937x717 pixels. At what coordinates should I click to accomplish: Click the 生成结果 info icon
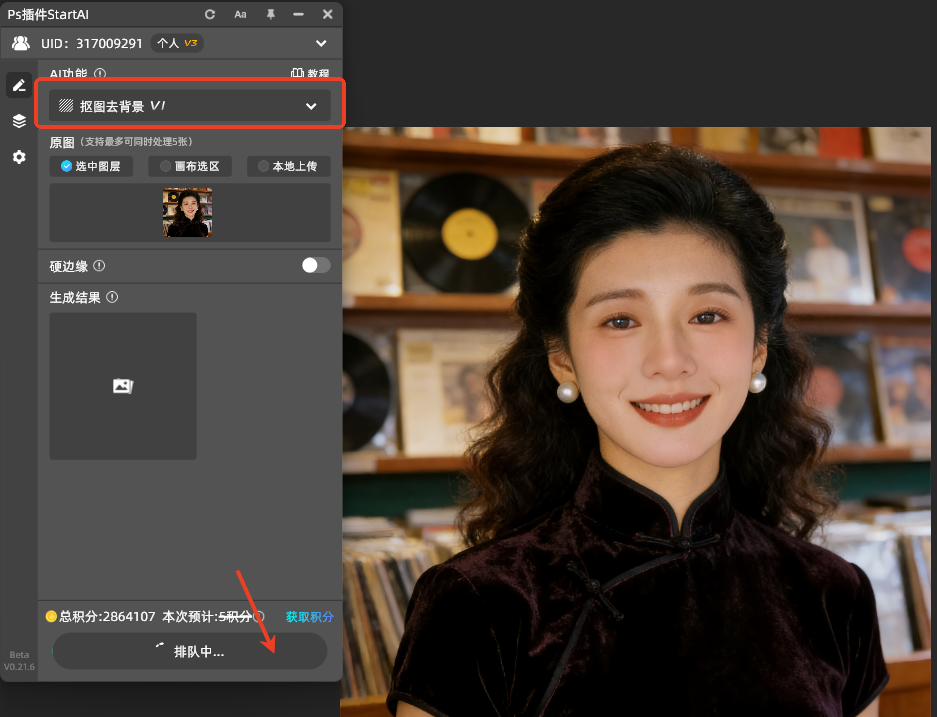110,297
